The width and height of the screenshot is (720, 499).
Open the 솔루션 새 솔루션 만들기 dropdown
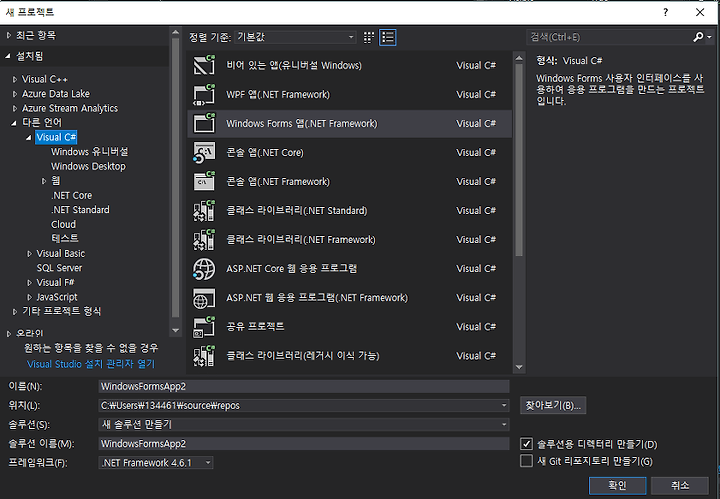[x=504, y=425]
